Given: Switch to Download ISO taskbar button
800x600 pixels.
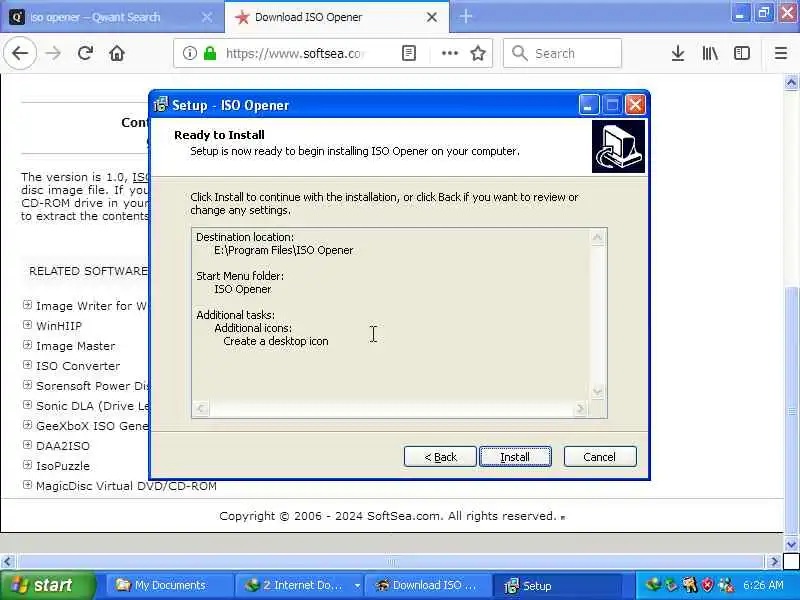Looking at the screenshot, I should (x=428, y=585).
